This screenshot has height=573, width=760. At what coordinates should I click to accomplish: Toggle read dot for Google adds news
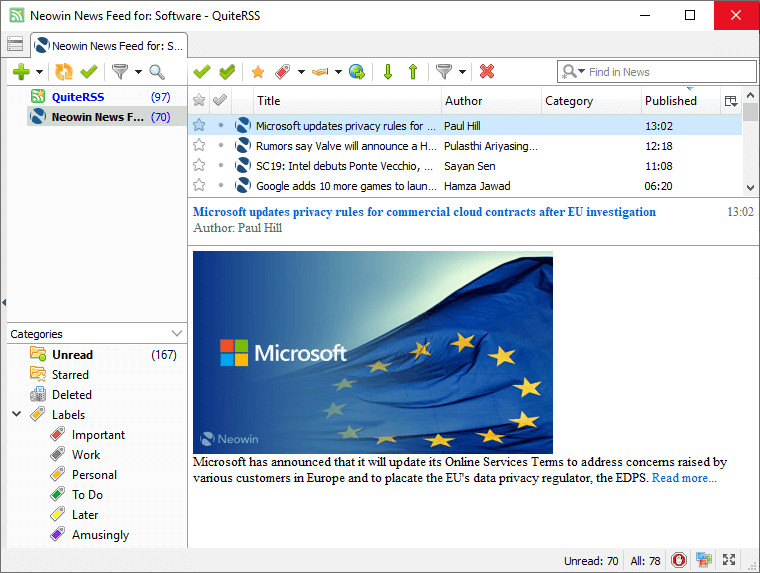(x=221, y=185)
